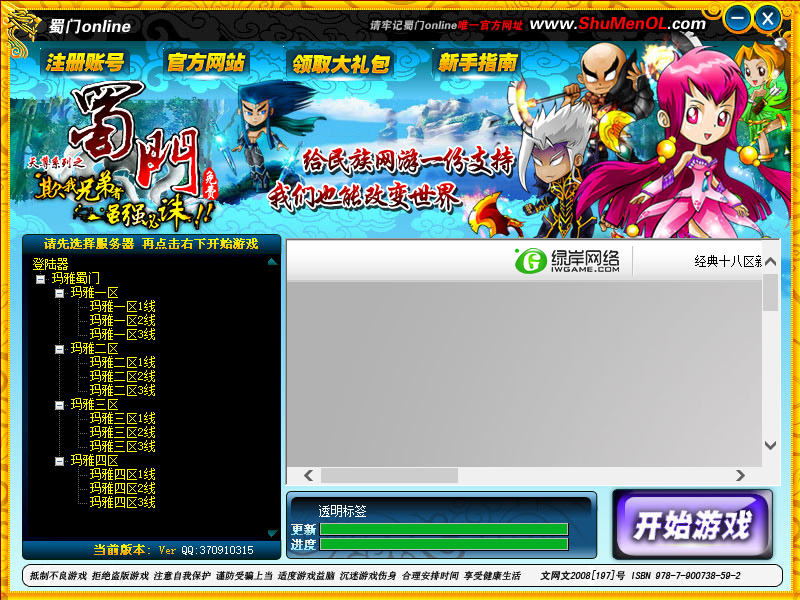Open 注册账号 account registration

(85, 63)
